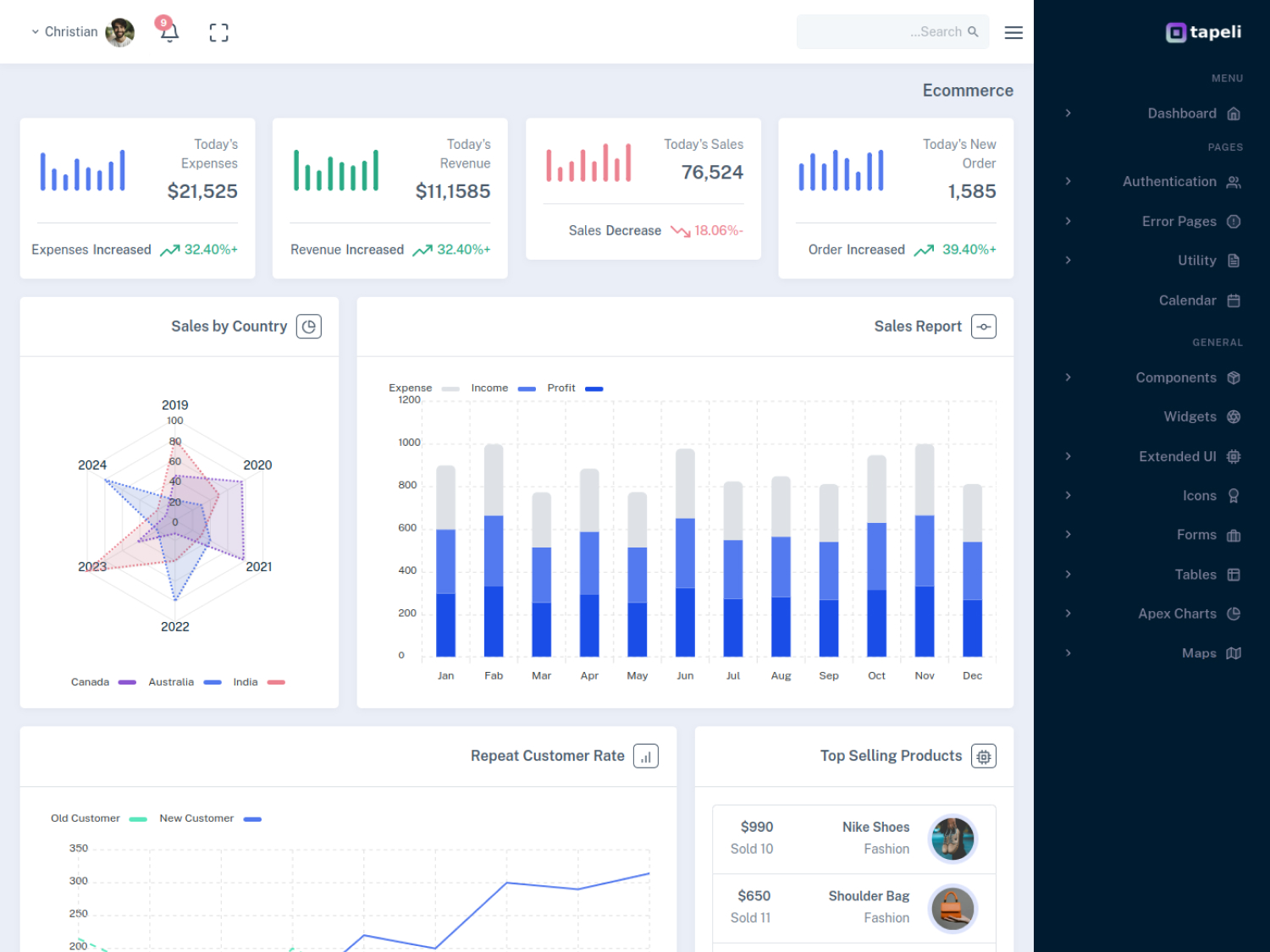Click the Today's Sales 76,524 value

712,173
